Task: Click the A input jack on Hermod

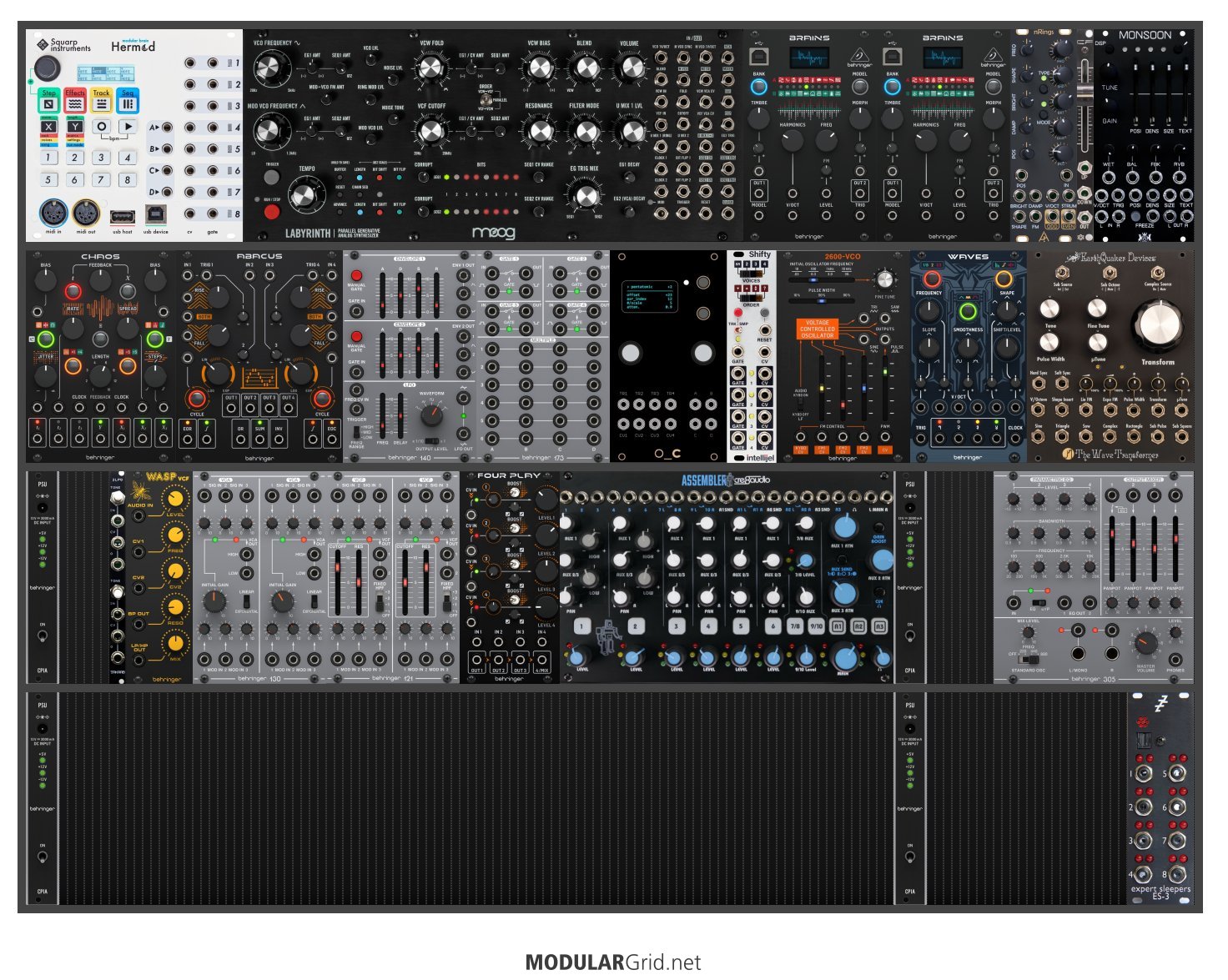Action: tap(168, 128)
